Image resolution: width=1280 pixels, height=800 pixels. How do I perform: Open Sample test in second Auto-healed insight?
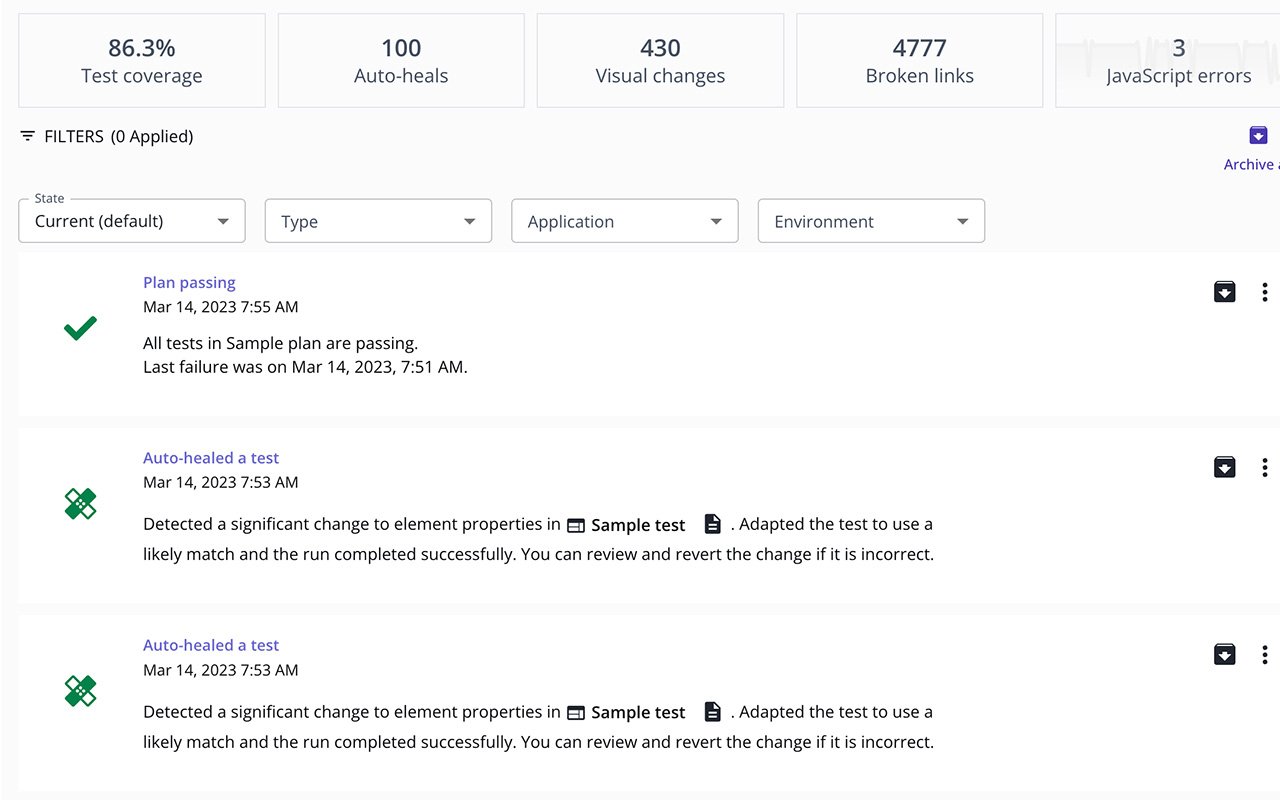pyautogui.click(x=637, y=713)
